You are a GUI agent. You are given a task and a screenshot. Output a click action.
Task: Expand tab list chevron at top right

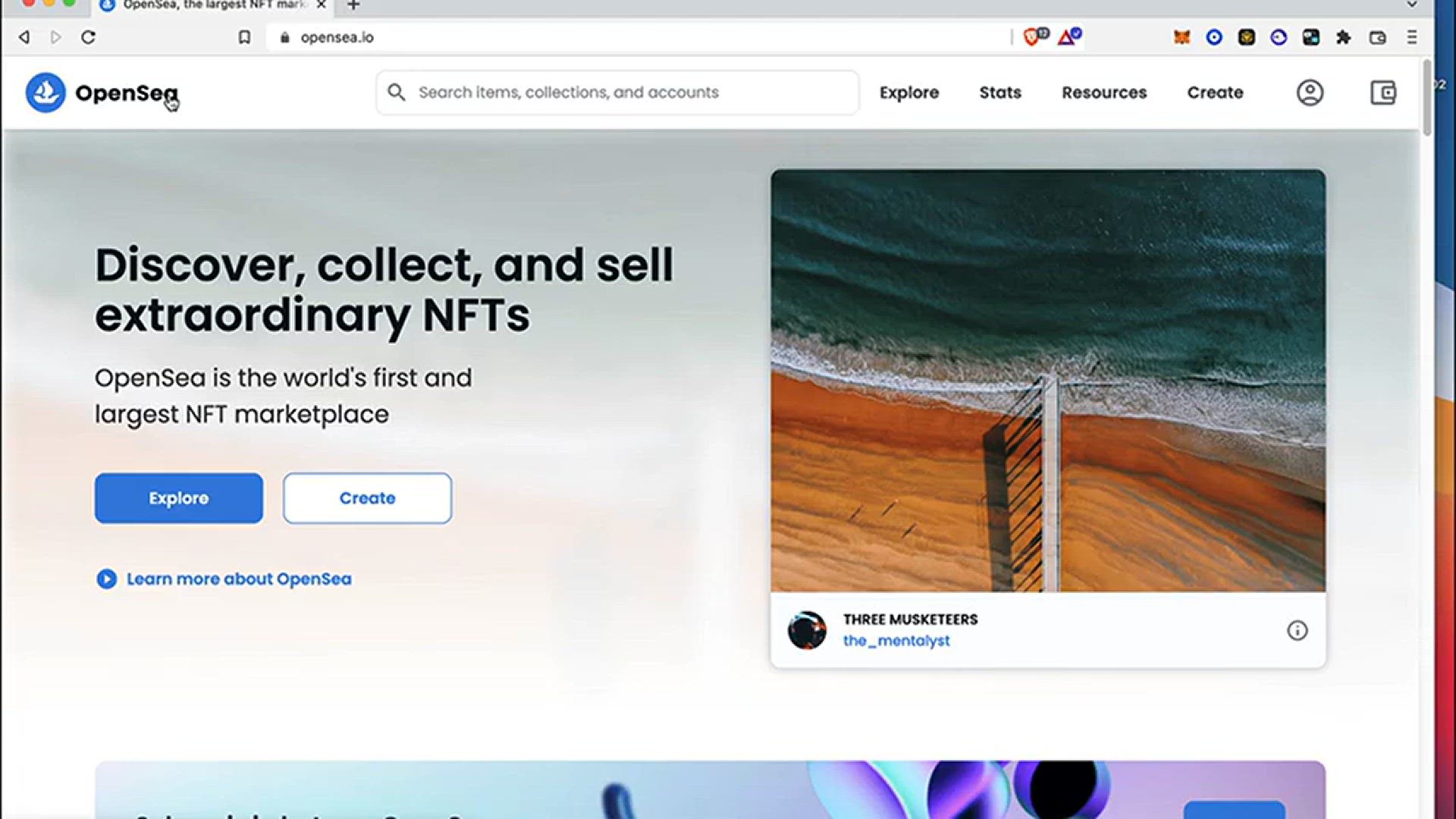[1411, 5]
